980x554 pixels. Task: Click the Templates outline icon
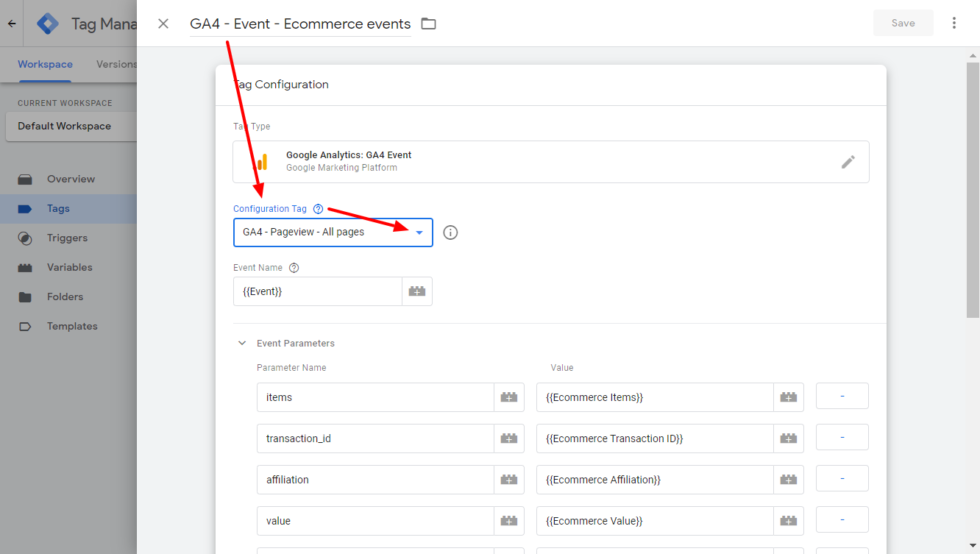25,326
